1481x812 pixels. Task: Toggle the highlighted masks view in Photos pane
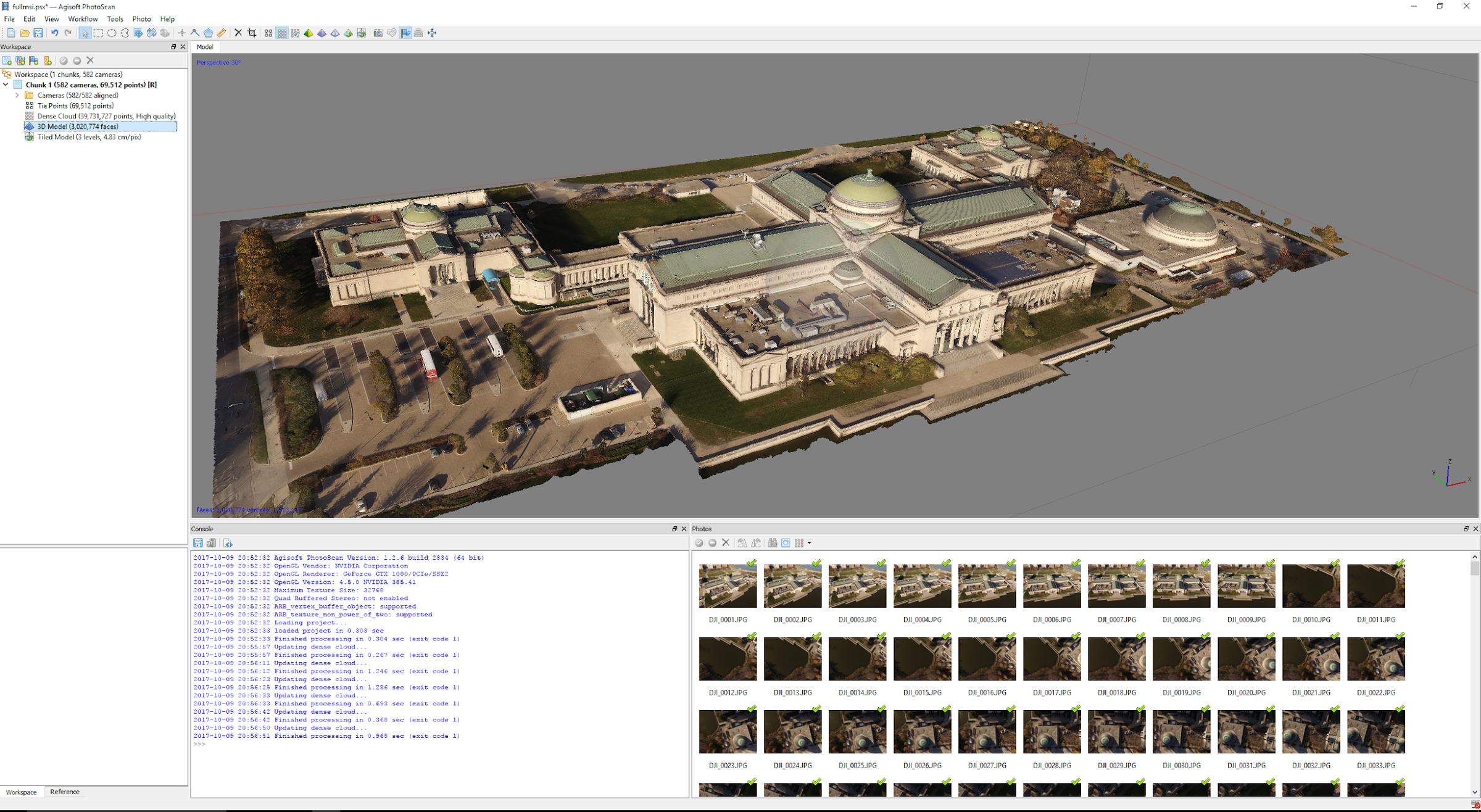786,543
